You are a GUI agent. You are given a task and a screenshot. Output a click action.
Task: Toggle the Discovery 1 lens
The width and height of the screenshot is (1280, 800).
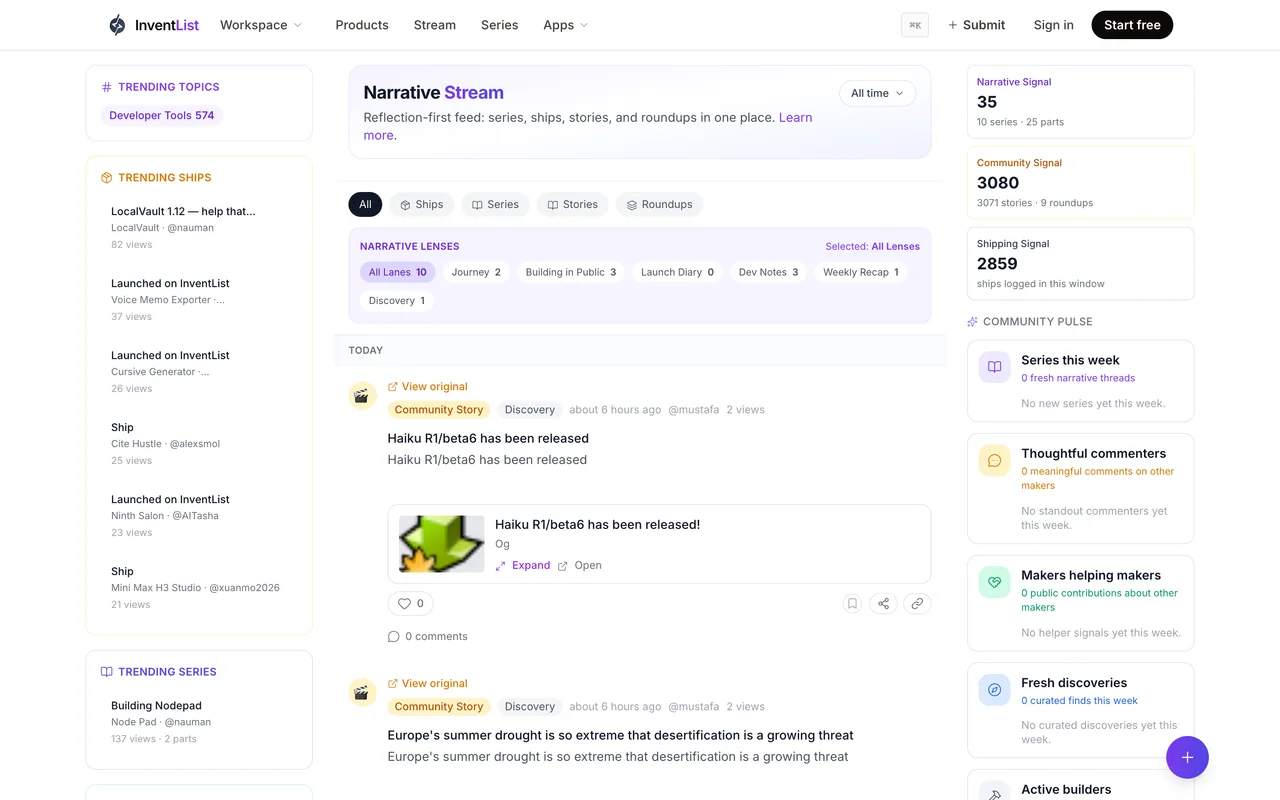(396, 300)
